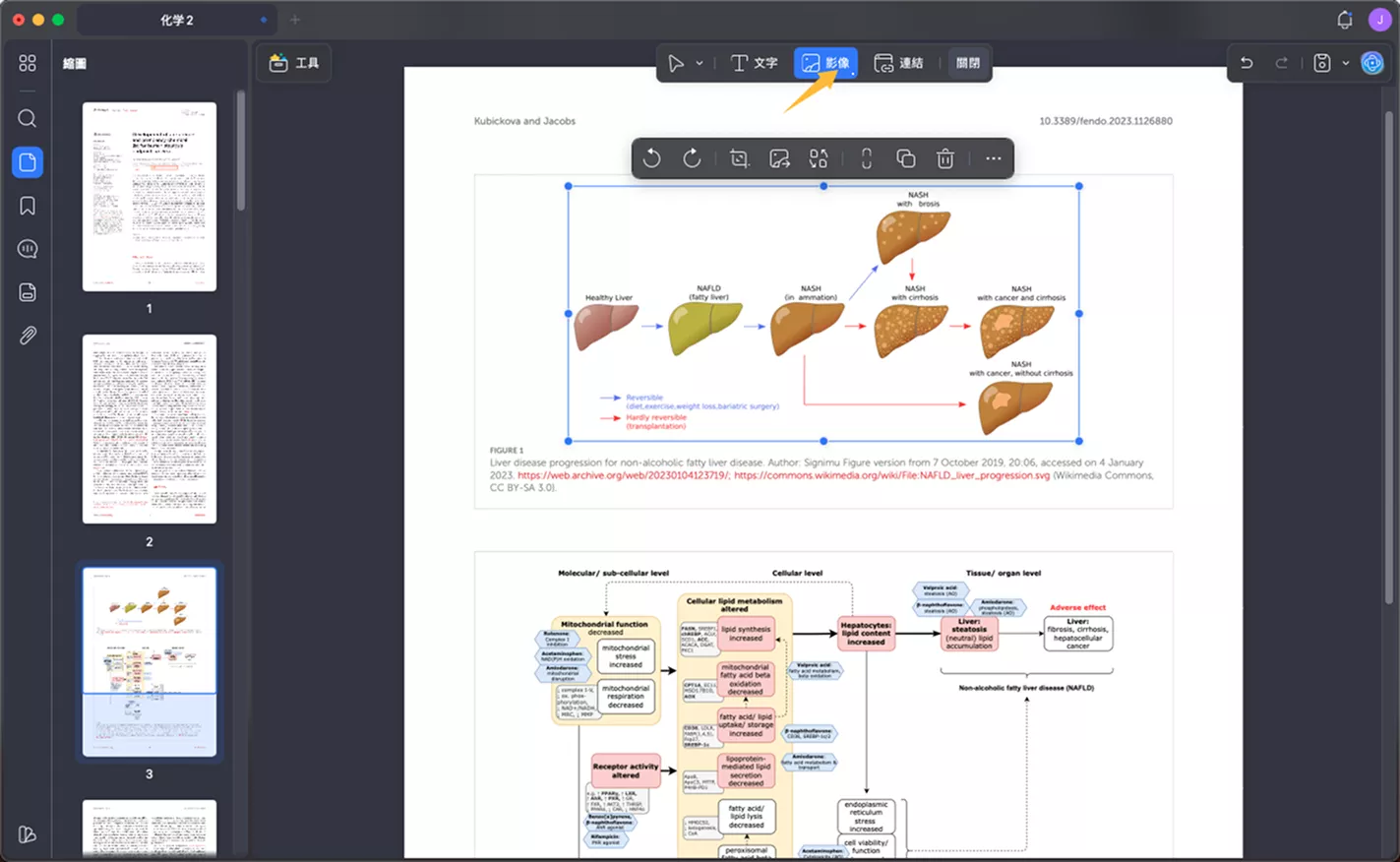Click the layers icon at sidebar bottom
This screenshot has width=1400, height=862.
pyautogui.click(x=28, y=834)
